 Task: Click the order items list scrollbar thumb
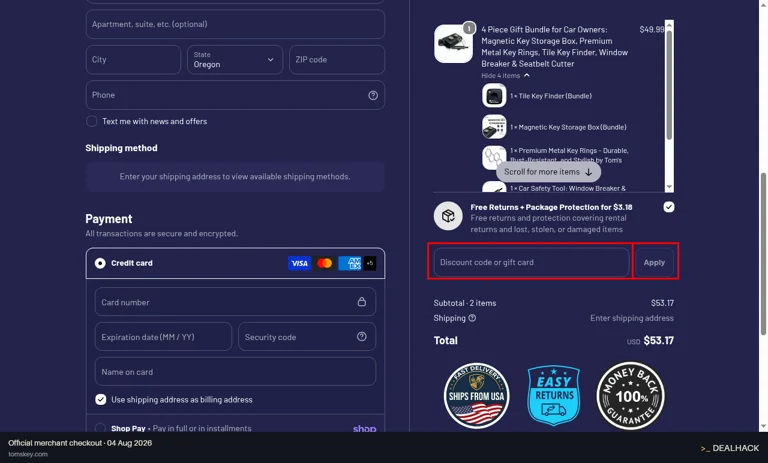(x=669, y=85)
